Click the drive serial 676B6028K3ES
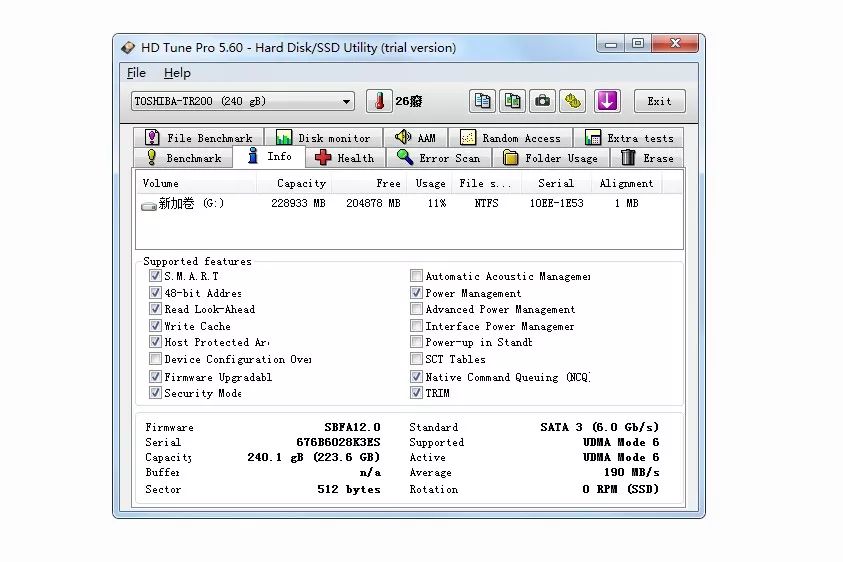This screenshot has height=562, width=843. (x=338, y=442)
